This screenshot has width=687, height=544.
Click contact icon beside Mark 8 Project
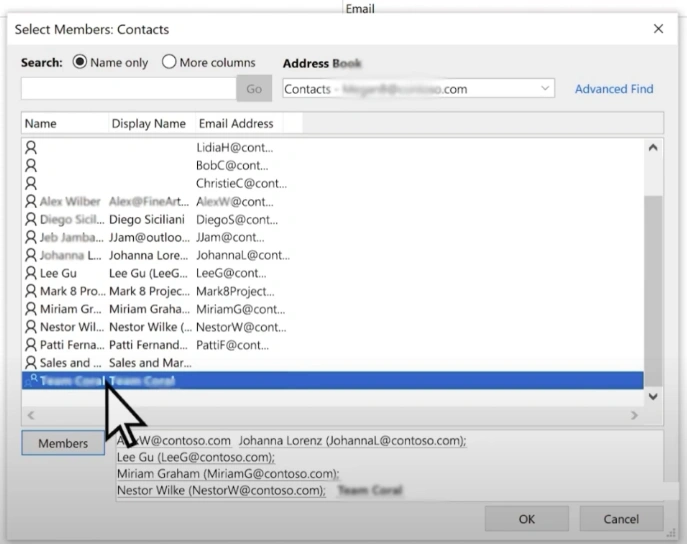point(31,291)
